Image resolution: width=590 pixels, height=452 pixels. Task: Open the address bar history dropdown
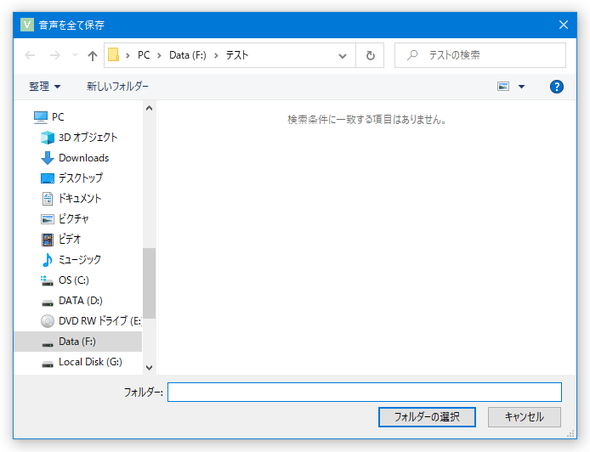tap(342, 56)
